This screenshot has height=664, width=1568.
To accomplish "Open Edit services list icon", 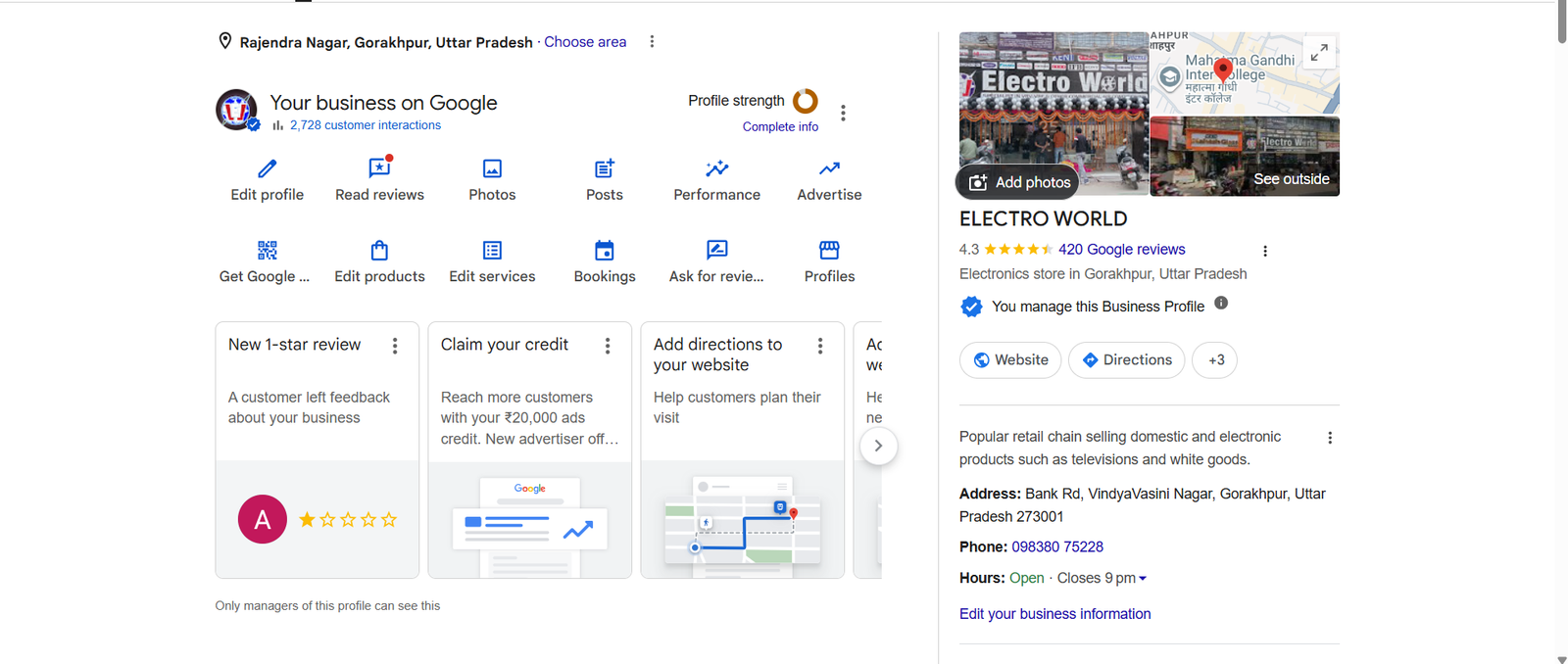I will 492,250.
